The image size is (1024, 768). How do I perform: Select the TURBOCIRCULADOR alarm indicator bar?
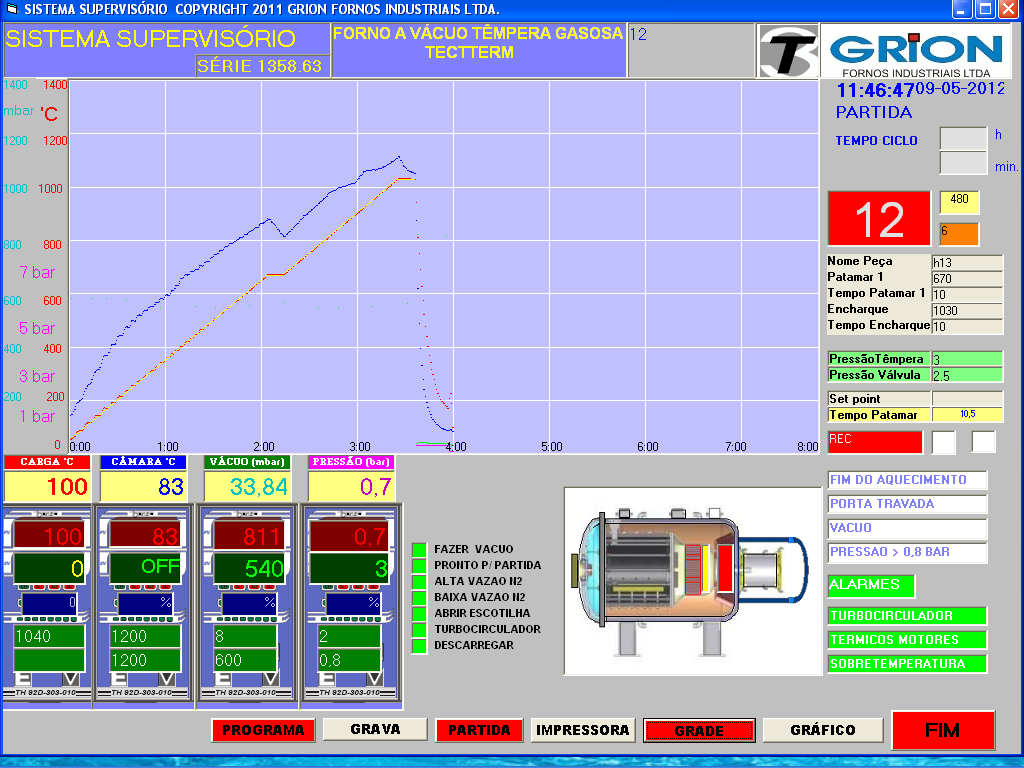point(907,616)
